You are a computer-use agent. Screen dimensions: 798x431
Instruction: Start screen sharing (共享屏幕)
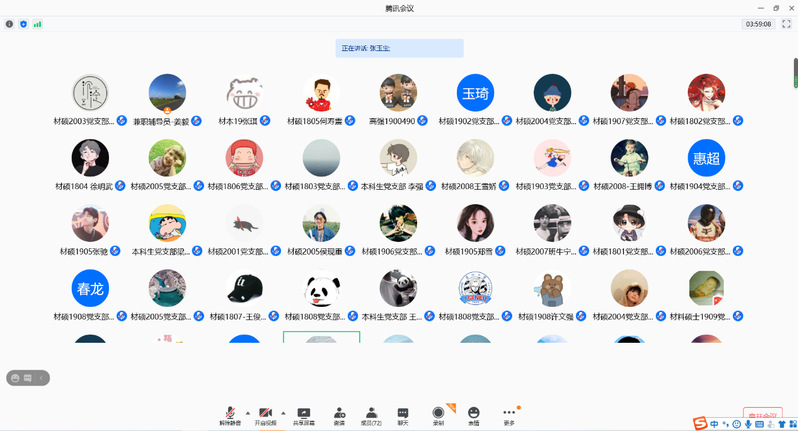303,414
